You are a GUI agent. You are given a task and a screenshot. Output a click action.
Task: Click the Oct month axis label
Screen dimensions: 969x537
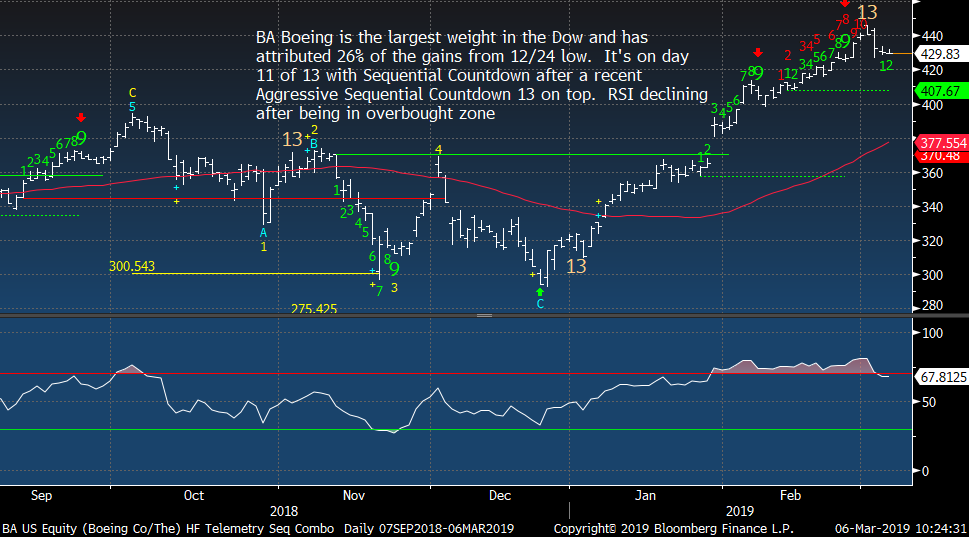[194, 496]
